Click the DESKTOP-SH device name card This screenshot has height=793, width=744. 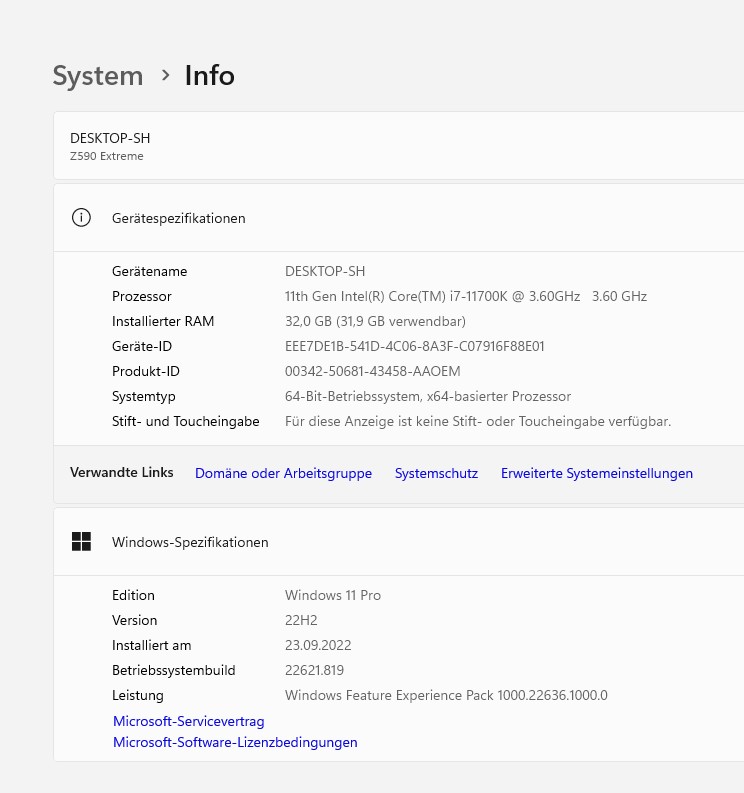tap(110, 145)
